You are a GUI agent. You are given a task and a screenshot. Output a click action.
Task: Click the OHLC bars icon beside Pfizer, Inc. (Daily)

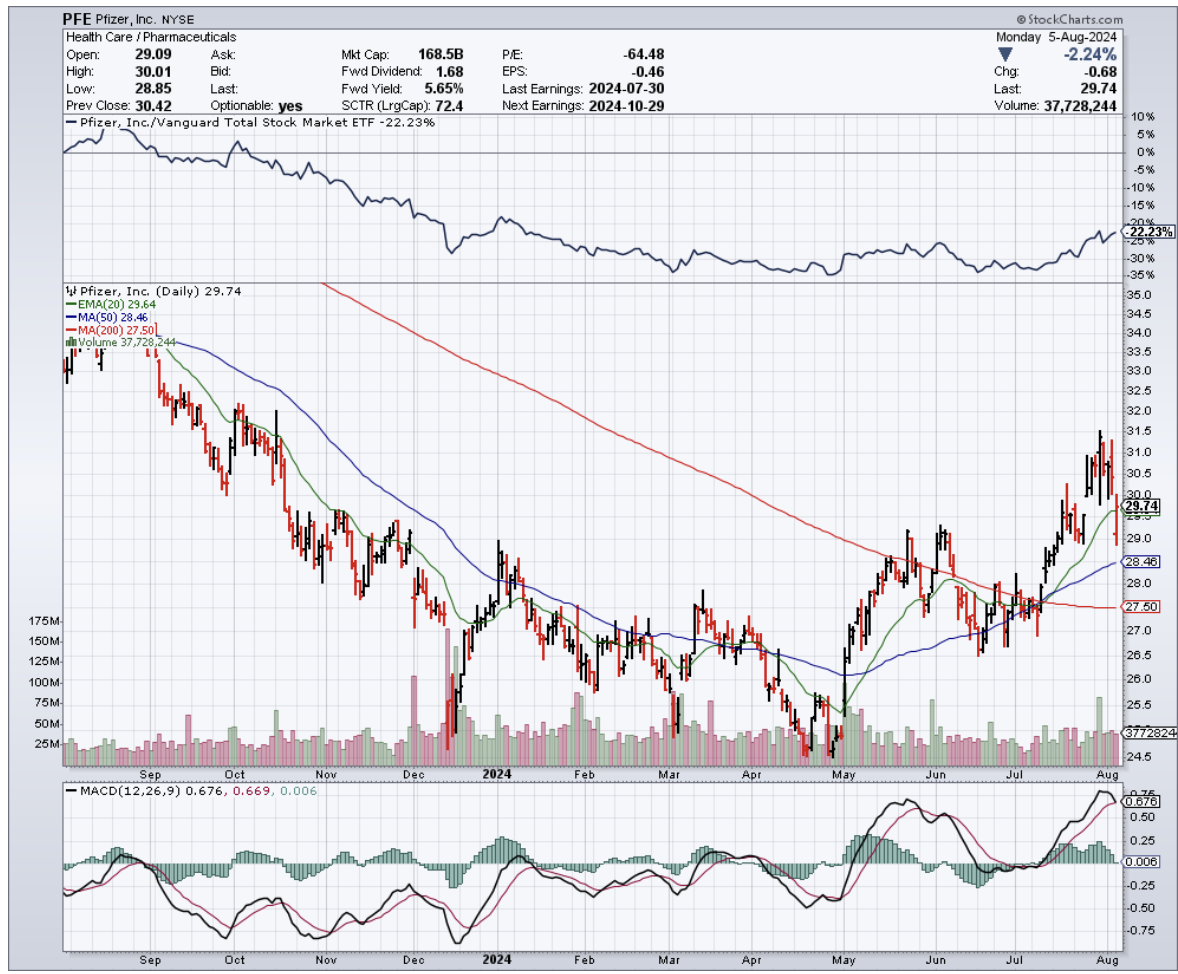point(68,291)
